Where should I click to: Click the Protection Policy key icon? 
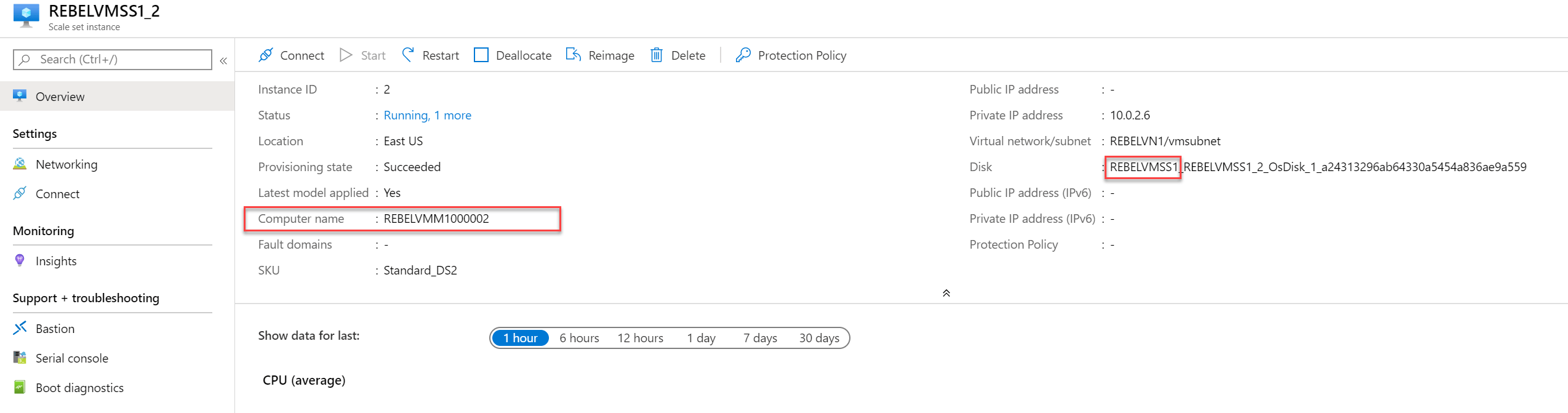pos(743,55)
